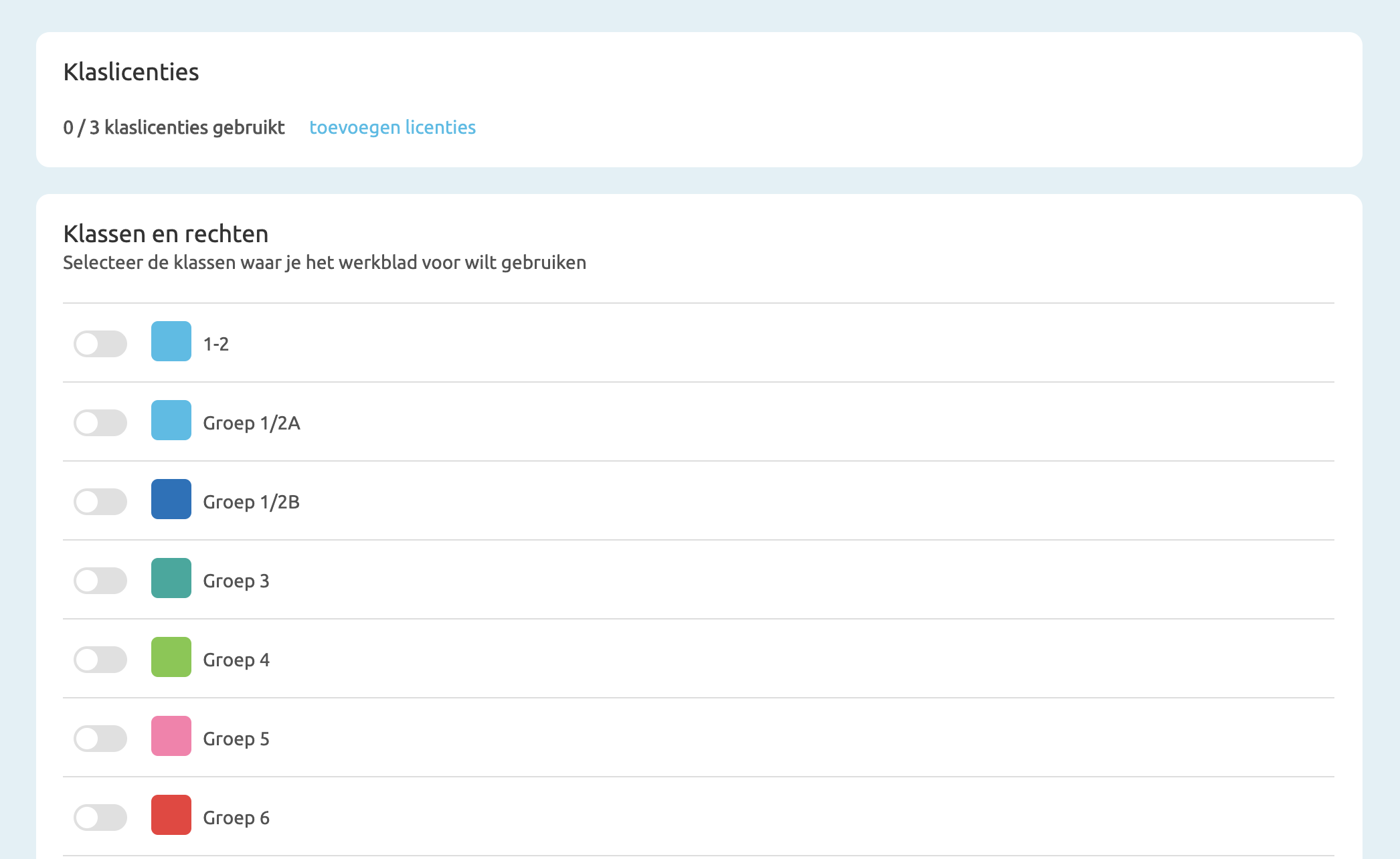
Task: Click the green swatch for Groep 4
Action: click(171, 659)
